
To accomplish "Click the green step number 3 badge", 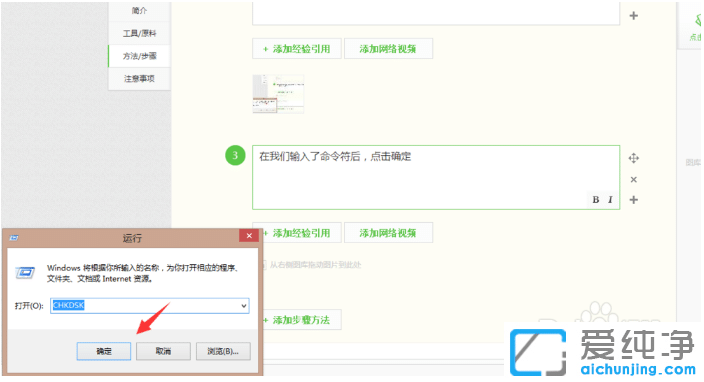I will [235, 155].
